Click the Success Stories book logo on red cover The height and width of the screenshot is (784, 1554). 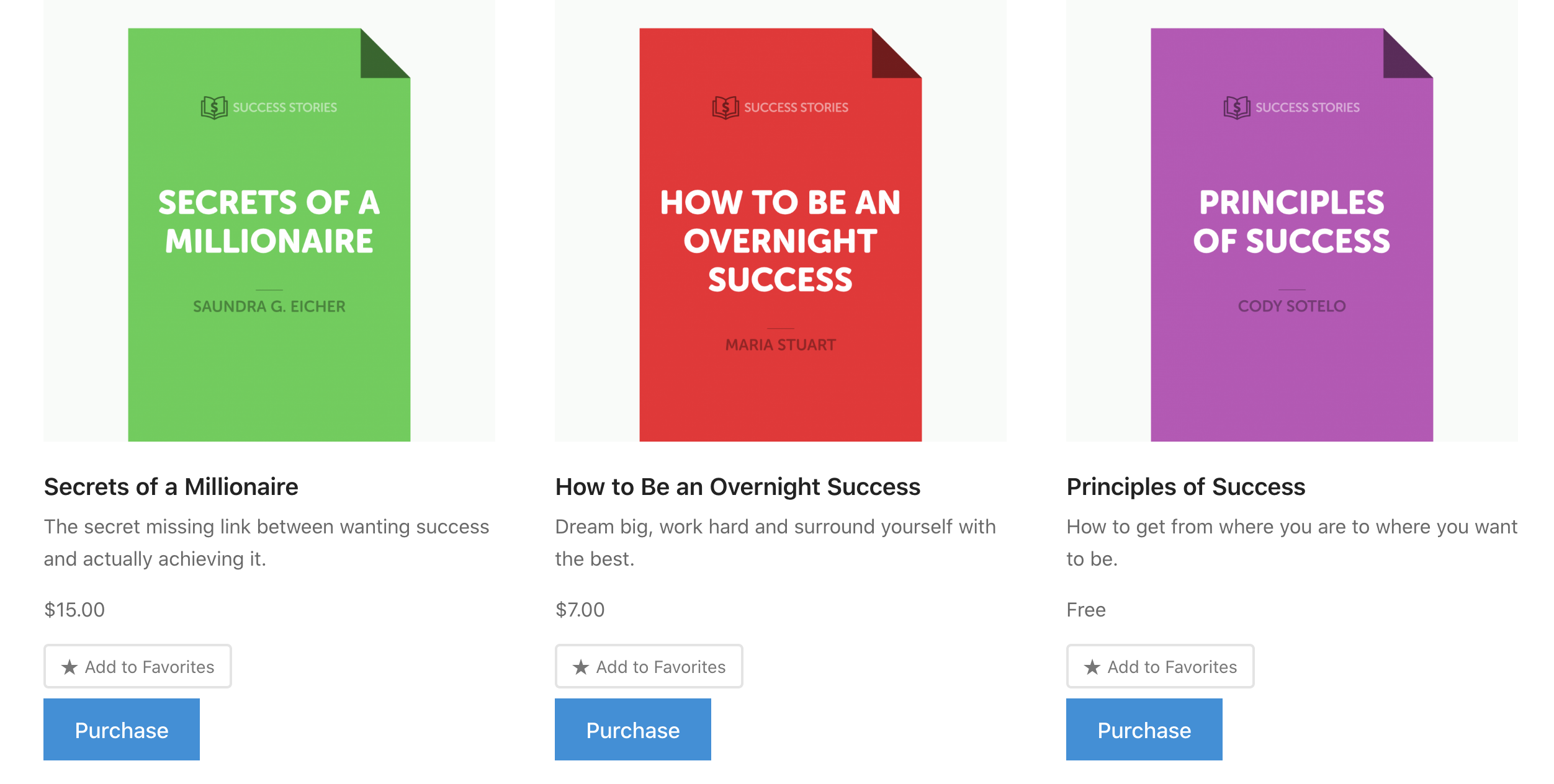pyautogui.click(x=725, y=108)
